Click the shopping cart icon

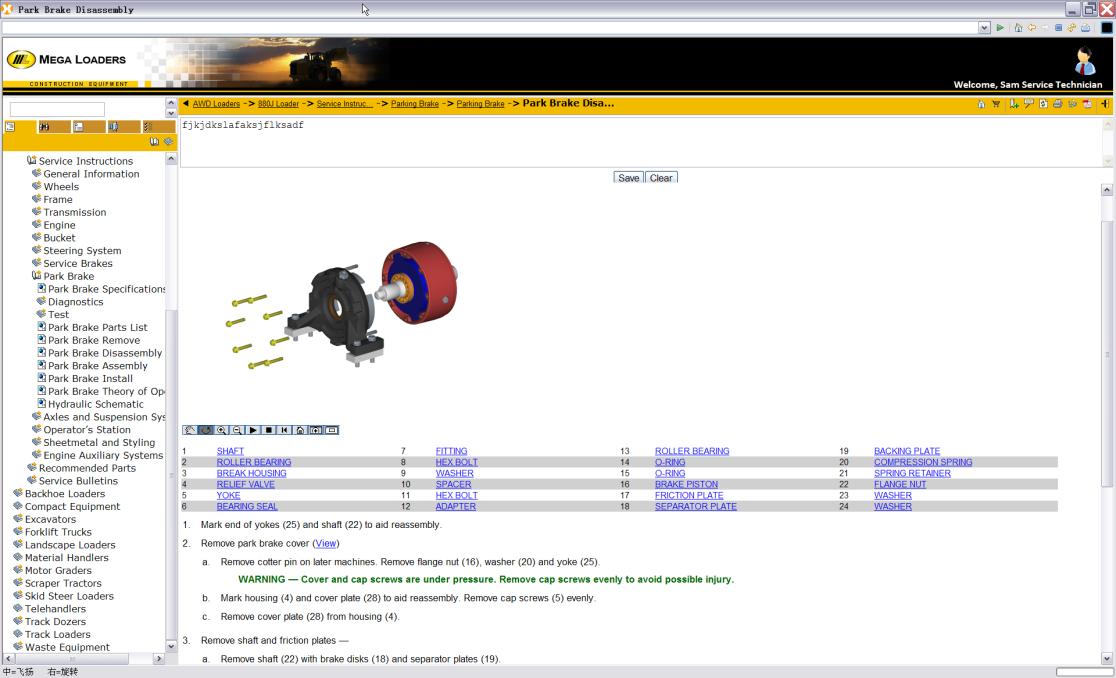[995, 104]
